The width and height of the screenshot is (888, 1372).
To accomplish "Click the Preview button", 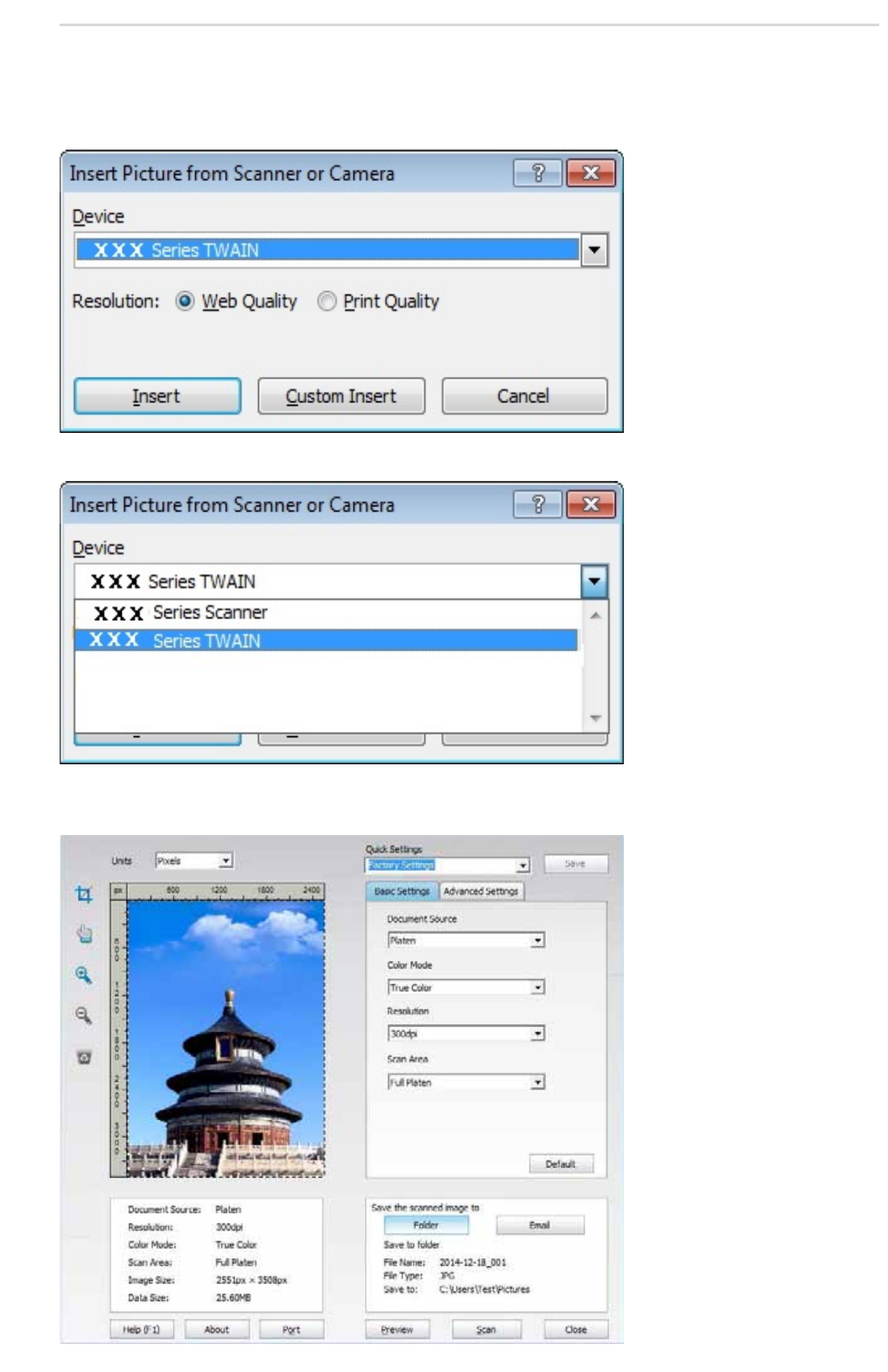I will click(x=397, y=1329).
